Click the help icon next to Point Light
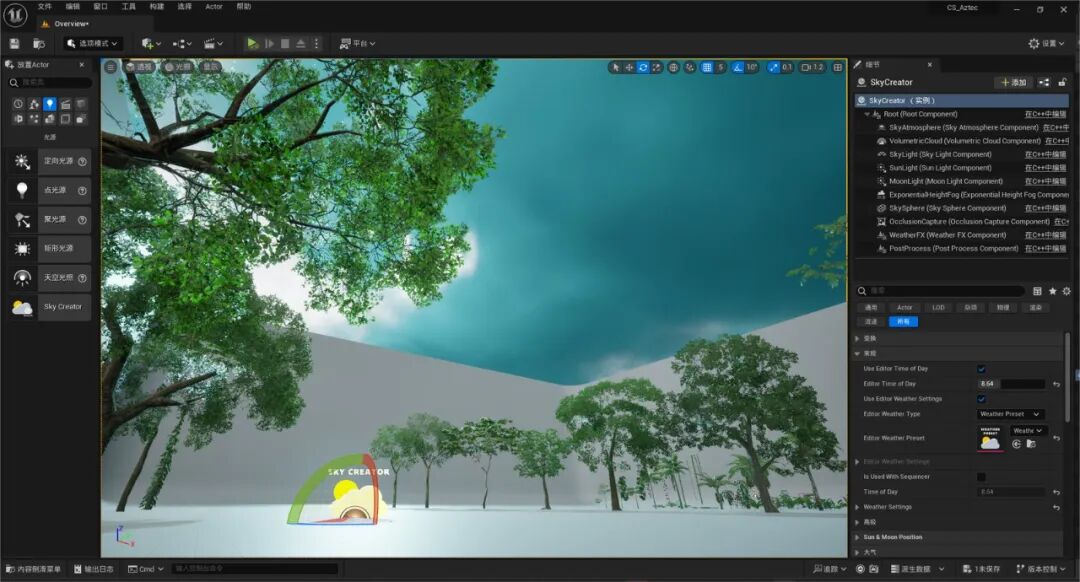1080x582 pixels. [82, 191]
